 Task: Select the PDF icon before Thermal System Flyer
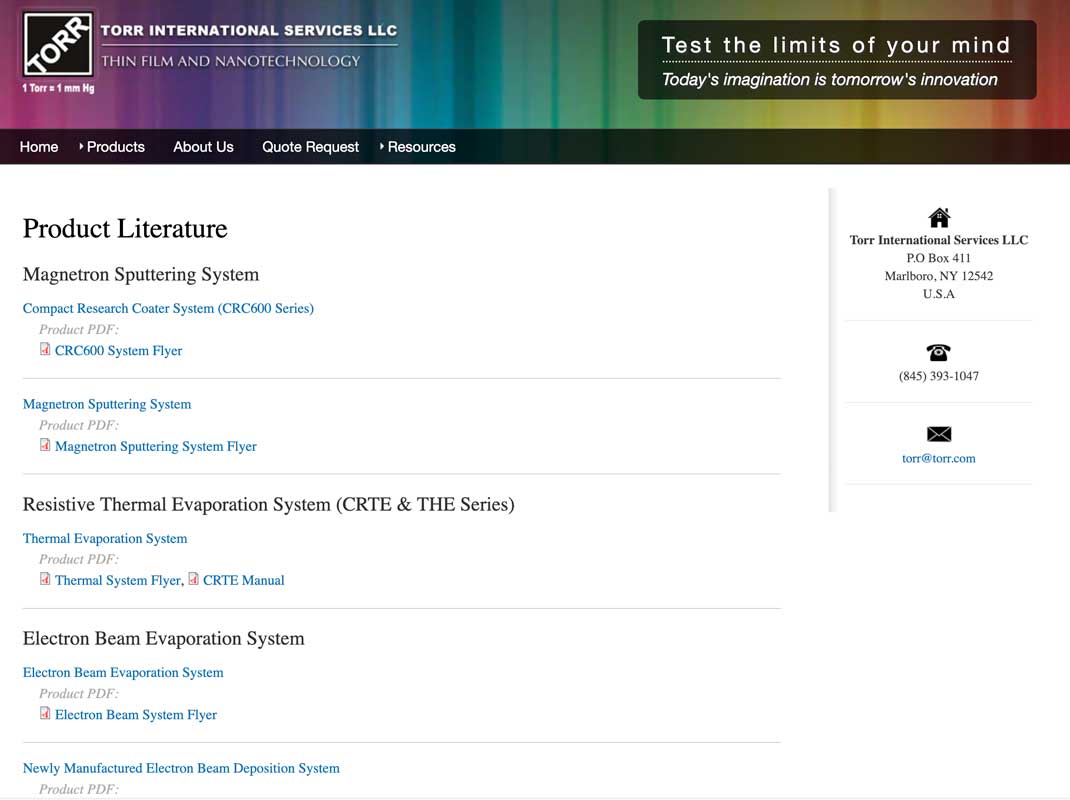[x=45, y=578]
